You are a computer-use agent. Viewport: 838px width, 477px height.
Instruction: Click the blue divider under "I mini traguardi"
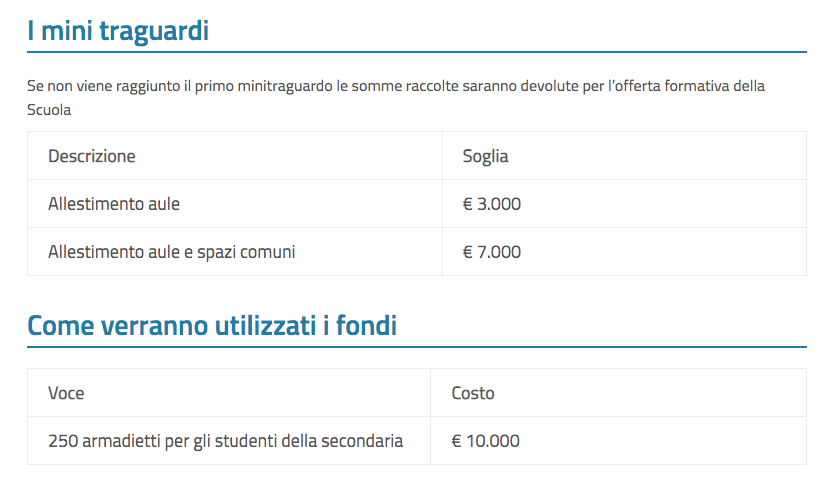[x=417, y=52]
